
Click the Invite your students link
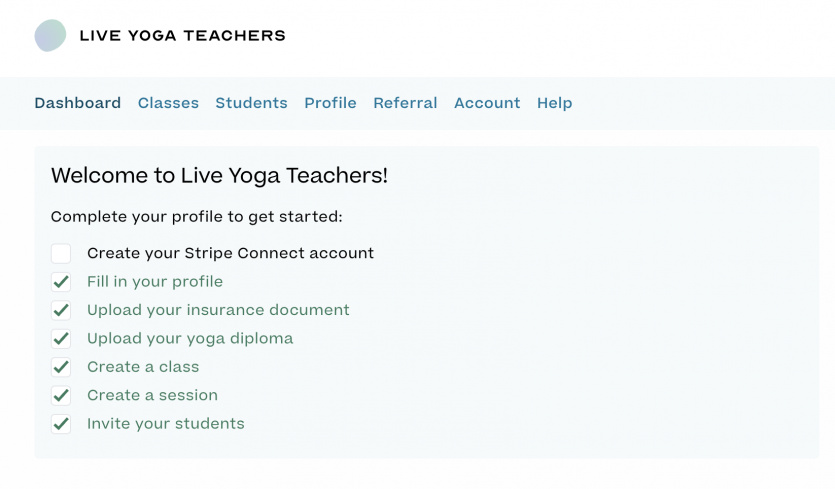tap(166, 423)
